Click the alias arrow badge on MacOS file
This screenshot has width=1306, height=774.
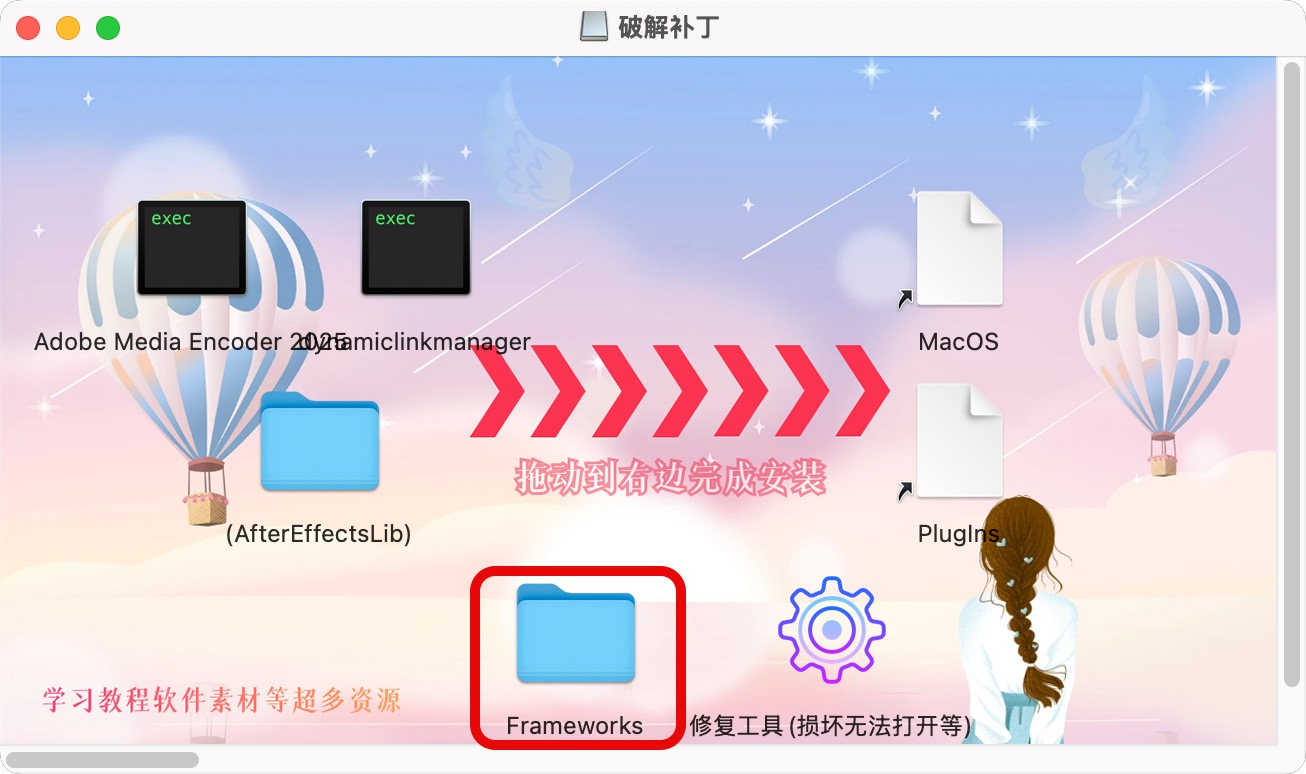click(905, 297)
